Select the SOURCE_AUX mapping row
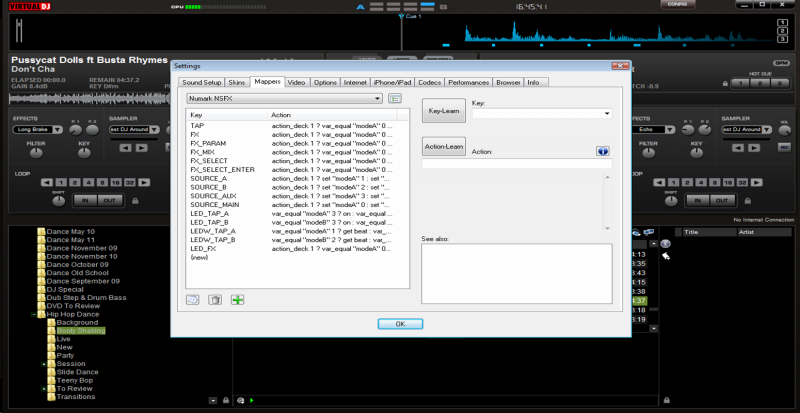This screenshot has height=413, width=800. coord(297,196)
